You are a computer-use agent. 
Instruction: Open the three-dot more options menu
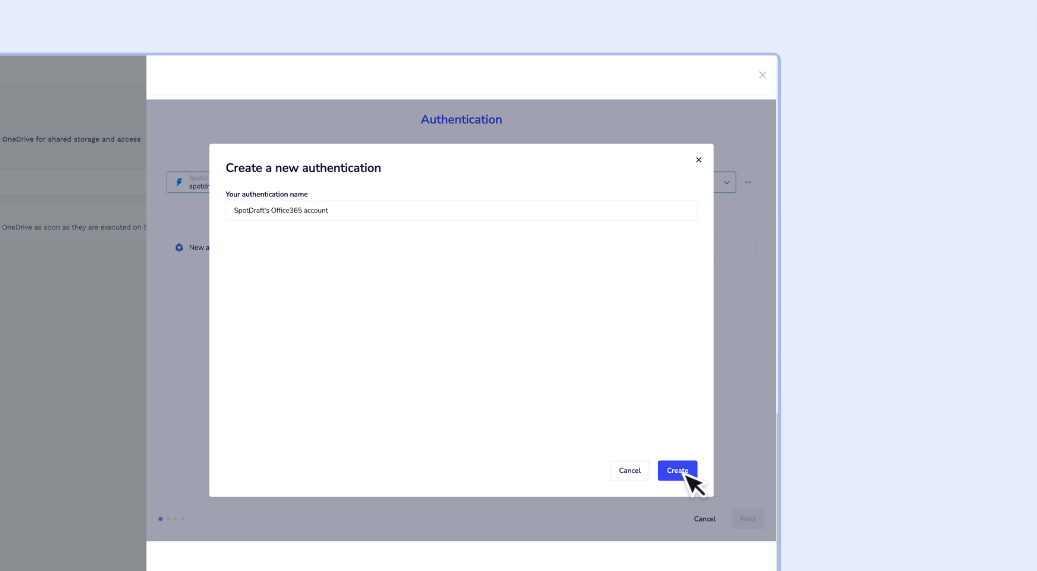tap(748, 182)
